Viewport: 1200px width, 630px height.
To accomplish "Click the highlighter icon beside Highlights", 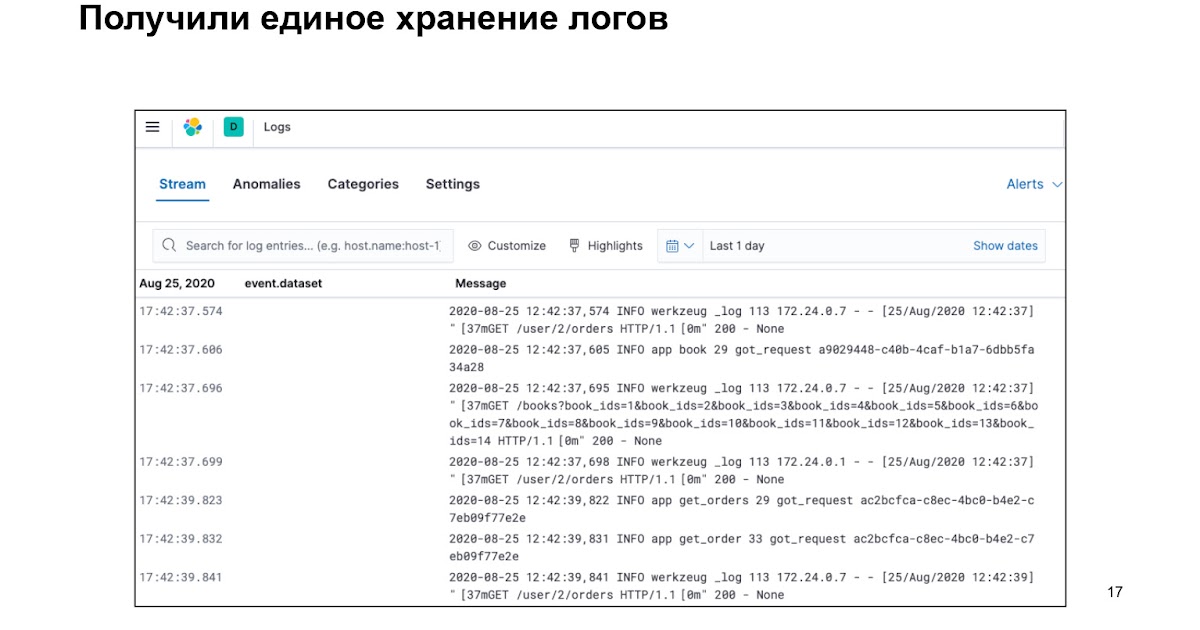I will coord(575,246).
